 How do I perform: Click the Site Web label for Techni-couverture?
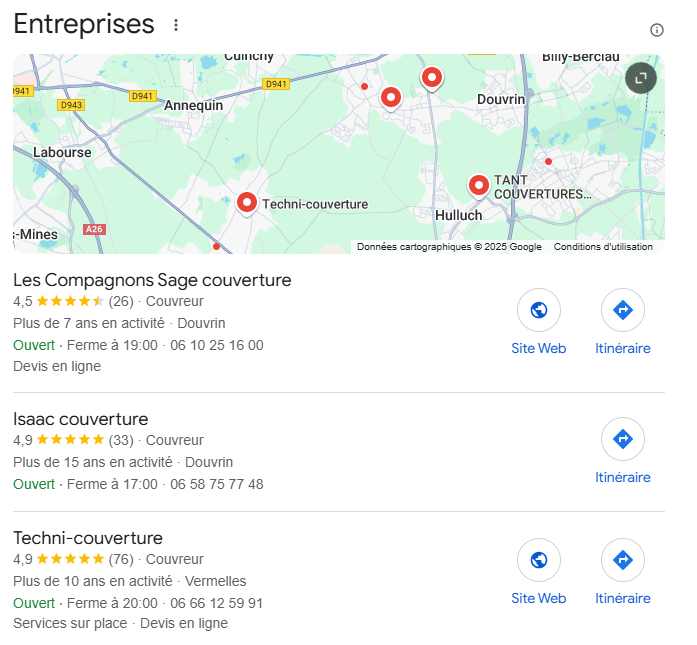(x=538, y=598)
